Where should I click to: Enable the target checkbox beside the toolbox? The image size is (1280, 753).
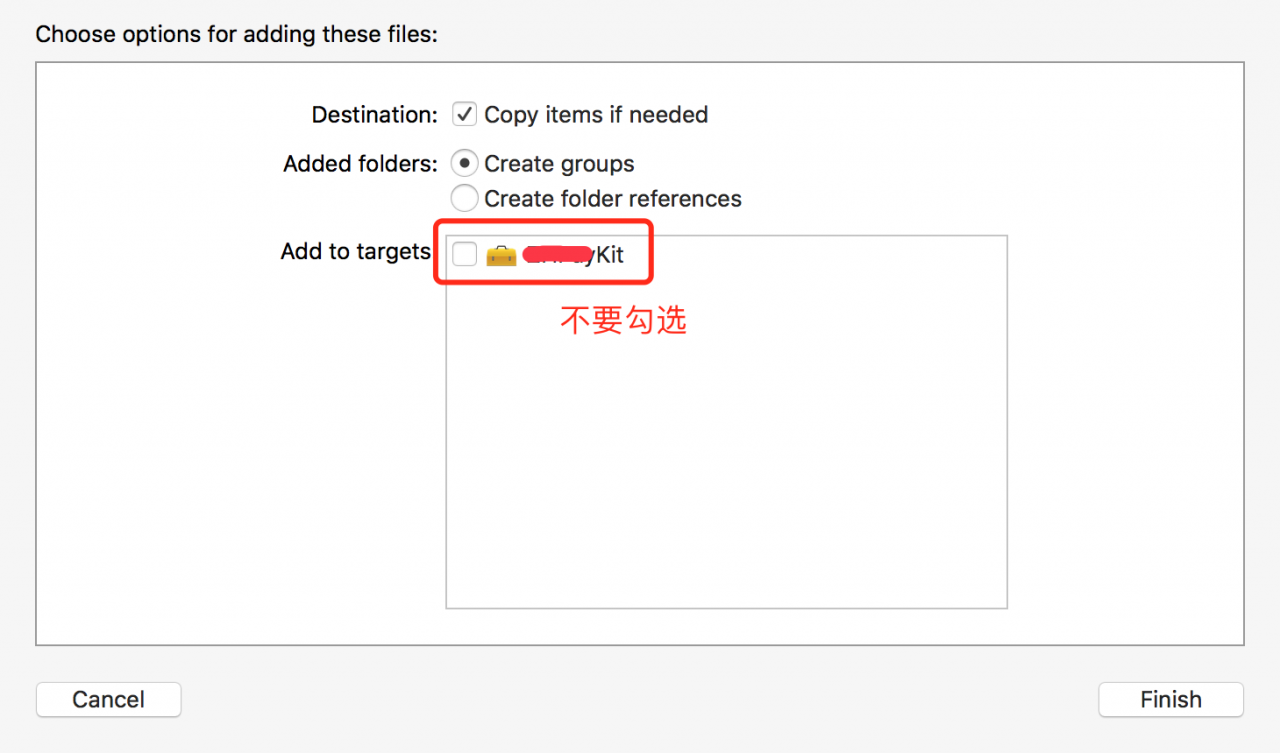[x=464, y=255]
